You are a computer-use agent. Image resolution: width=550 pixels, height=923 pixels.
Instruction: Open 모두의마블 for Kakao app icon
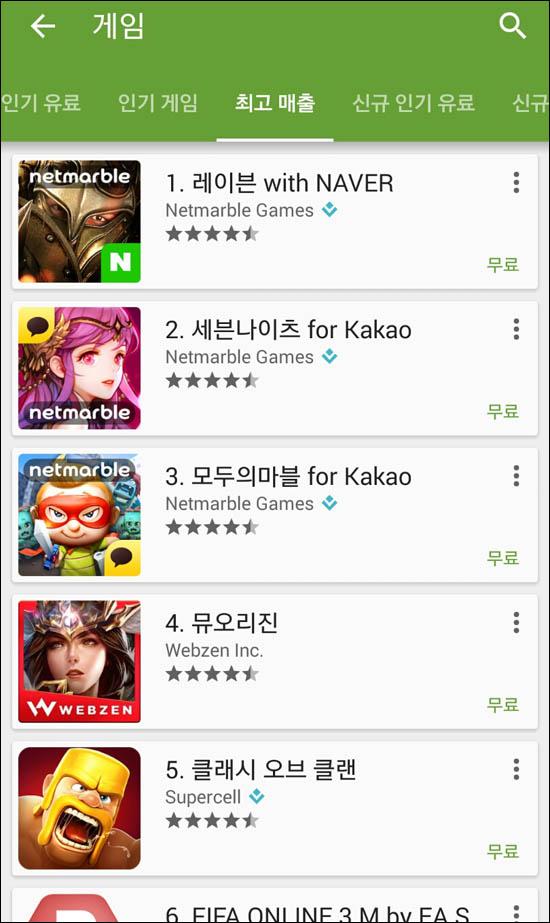[x=79, y=514]
